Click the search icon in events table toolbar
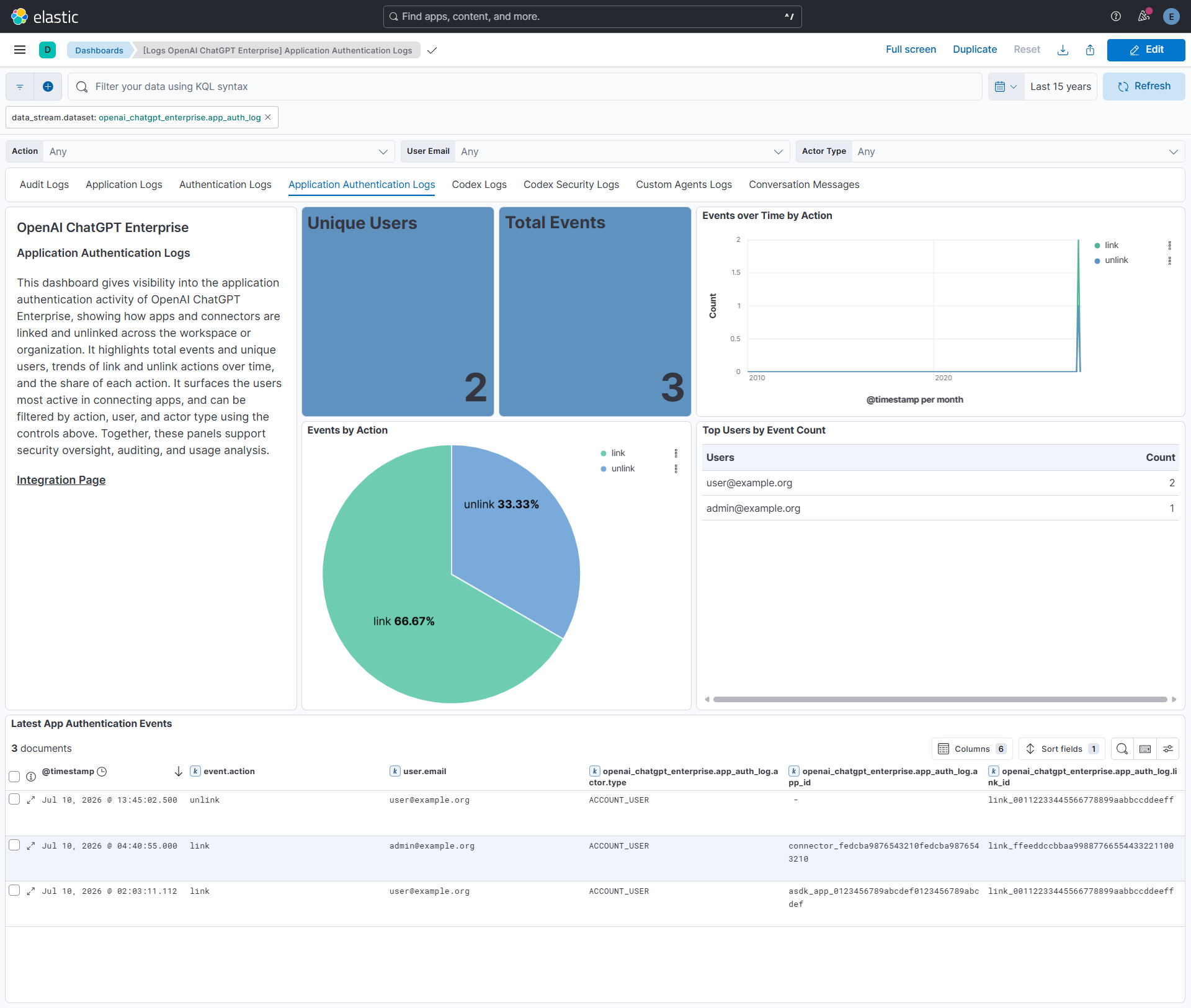Viewport: 1191px width, 1008px height. click(x=1122, y=749)
